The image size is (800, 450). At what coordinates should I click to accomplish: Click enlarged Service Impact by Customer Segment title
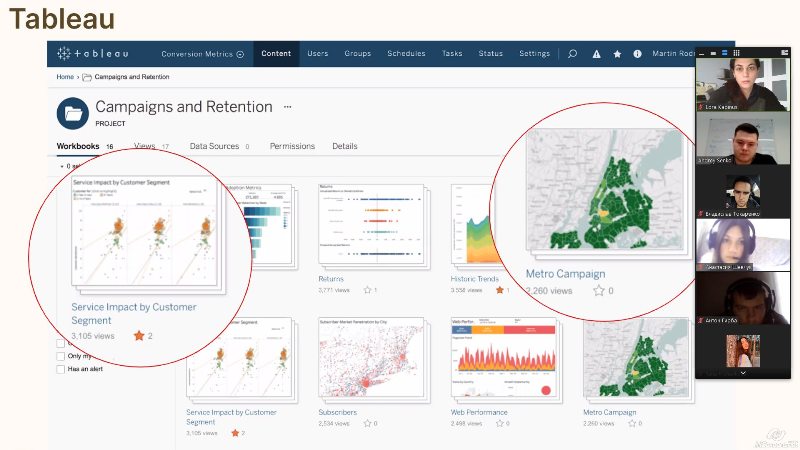pyautogui.click(x=134, y=313)
